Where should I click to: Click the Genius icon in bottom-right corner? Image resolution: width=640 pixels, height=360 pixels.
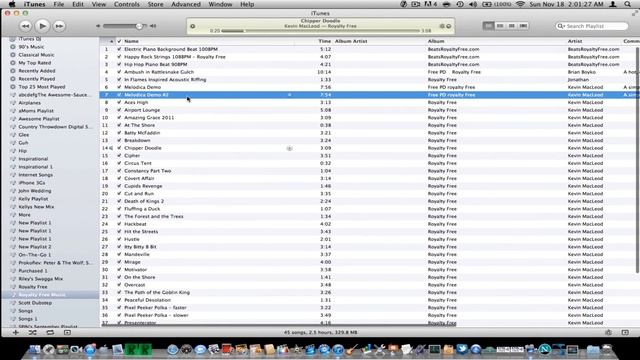[608, 333]
